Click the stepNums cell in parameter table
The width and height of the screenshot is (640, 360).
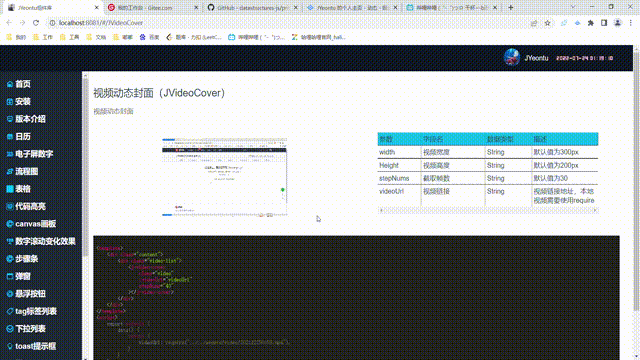[x=399, y=178]
